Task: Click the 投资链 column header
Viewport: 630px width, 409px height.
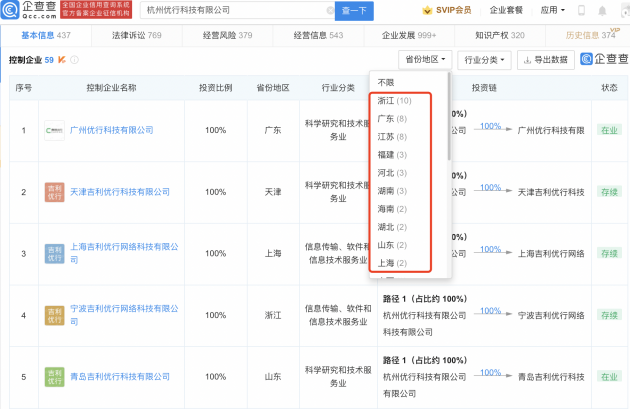Action: [x=484, y=88]
